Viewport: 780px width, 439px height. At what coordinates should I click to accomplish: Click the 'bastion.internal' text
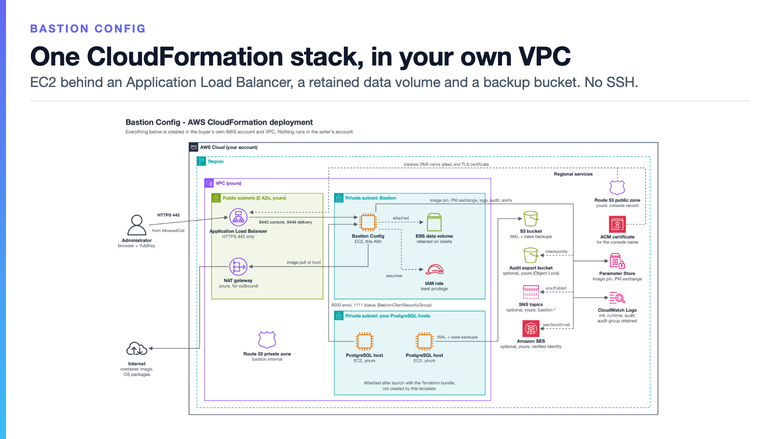(267, 359)
